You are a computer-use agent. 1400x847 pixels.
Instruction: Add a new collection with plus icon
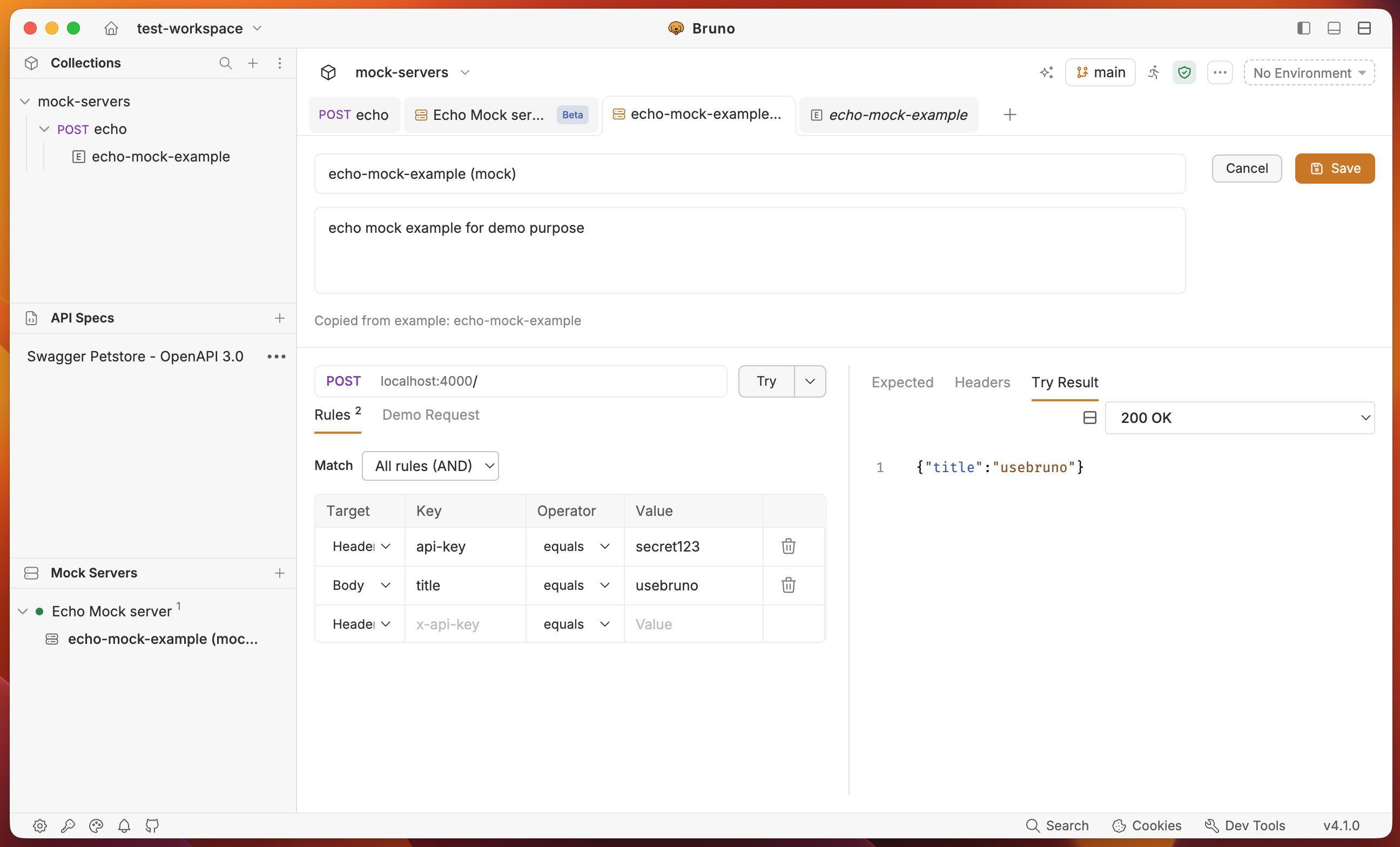click(253, 63)
